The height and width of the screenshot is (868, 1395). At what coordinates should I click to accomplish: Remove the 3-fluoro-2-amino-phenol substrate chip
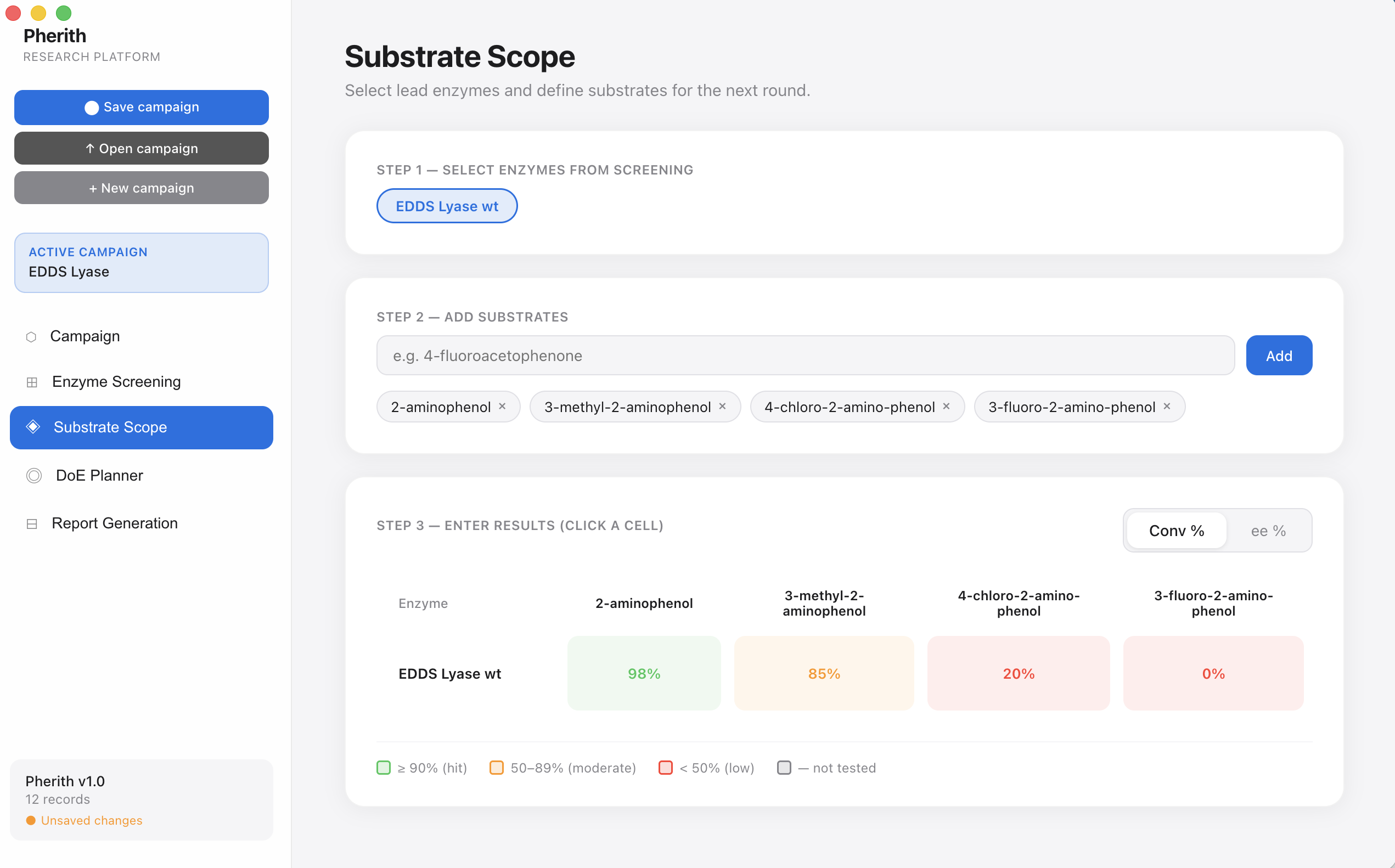tap(1167, 406)
